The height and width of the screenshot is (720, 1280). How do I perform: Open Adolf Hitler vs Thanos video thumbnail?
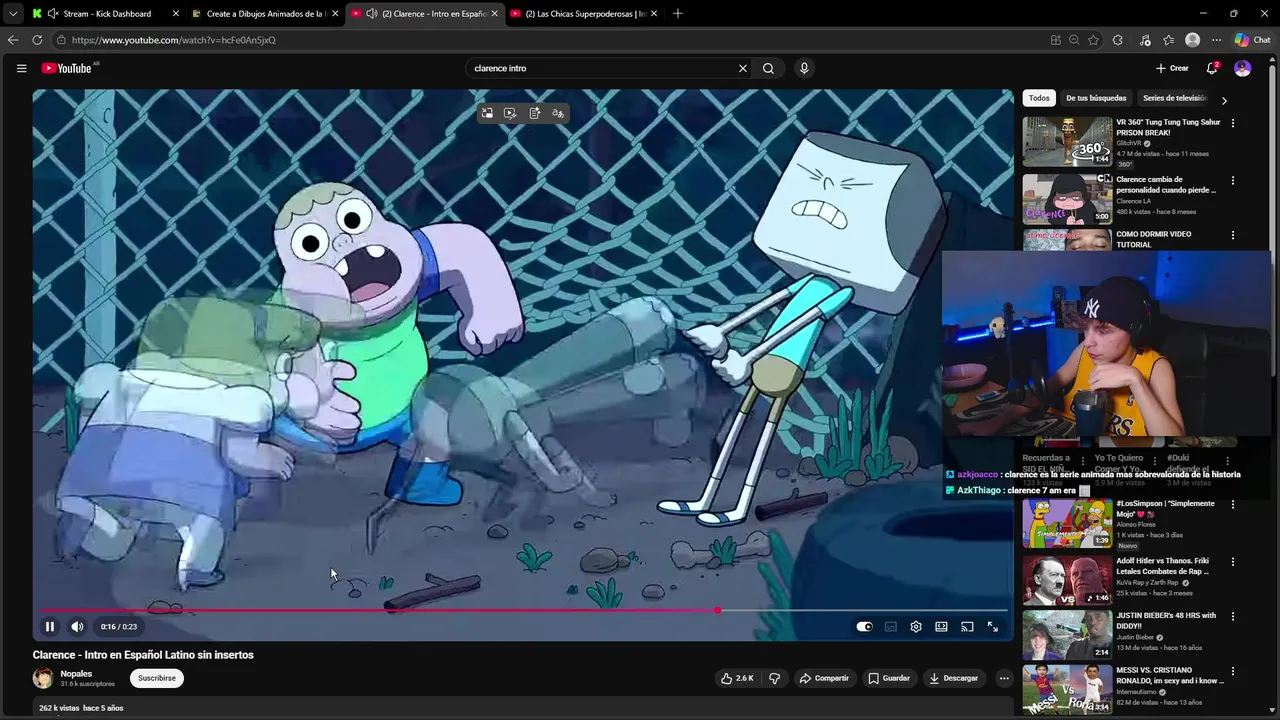point(1067,579)
